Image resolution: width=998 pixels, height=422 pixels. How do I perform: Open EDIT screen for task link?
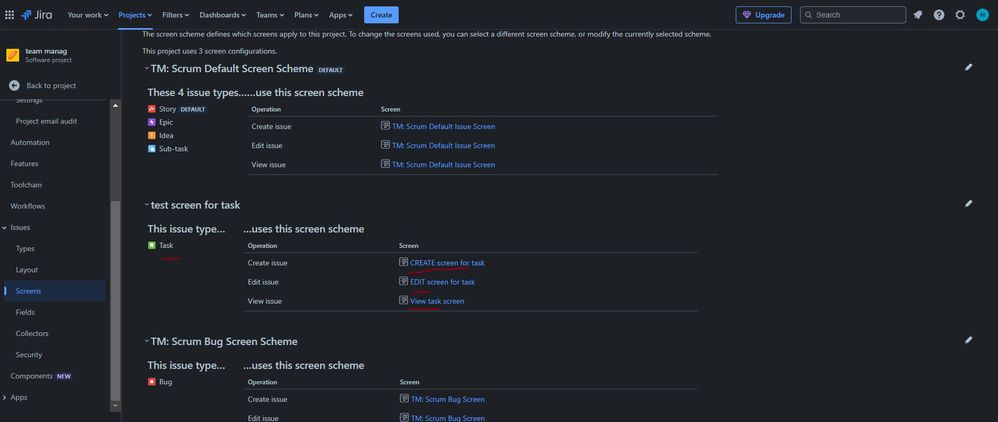pyautogui.click(x=442, y=282)
